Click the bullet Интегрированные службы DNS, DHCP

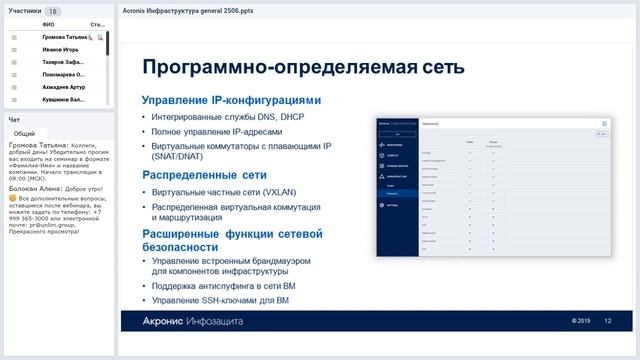(228, 117)
